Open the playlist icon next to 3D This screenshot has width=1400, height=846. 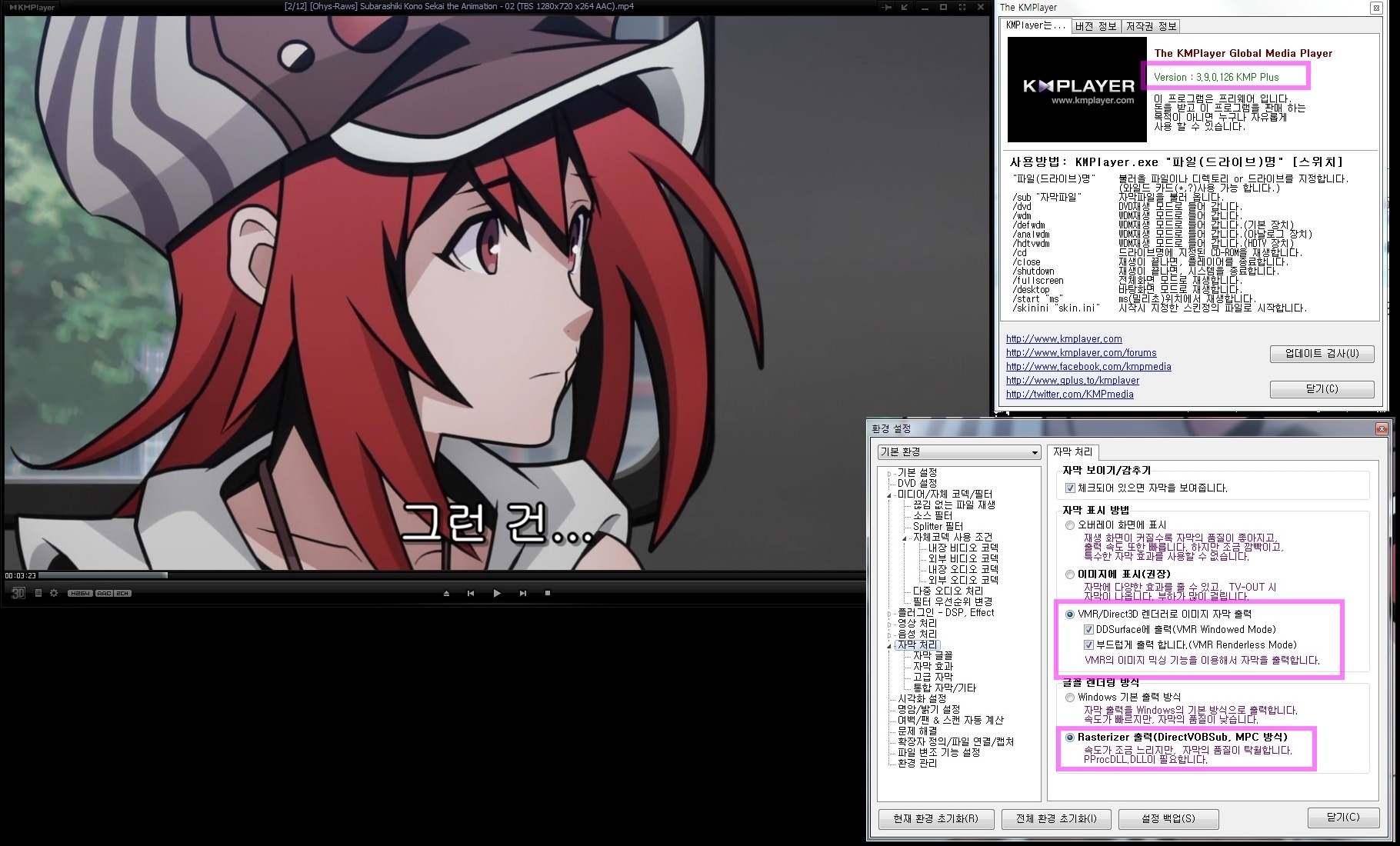38,593
